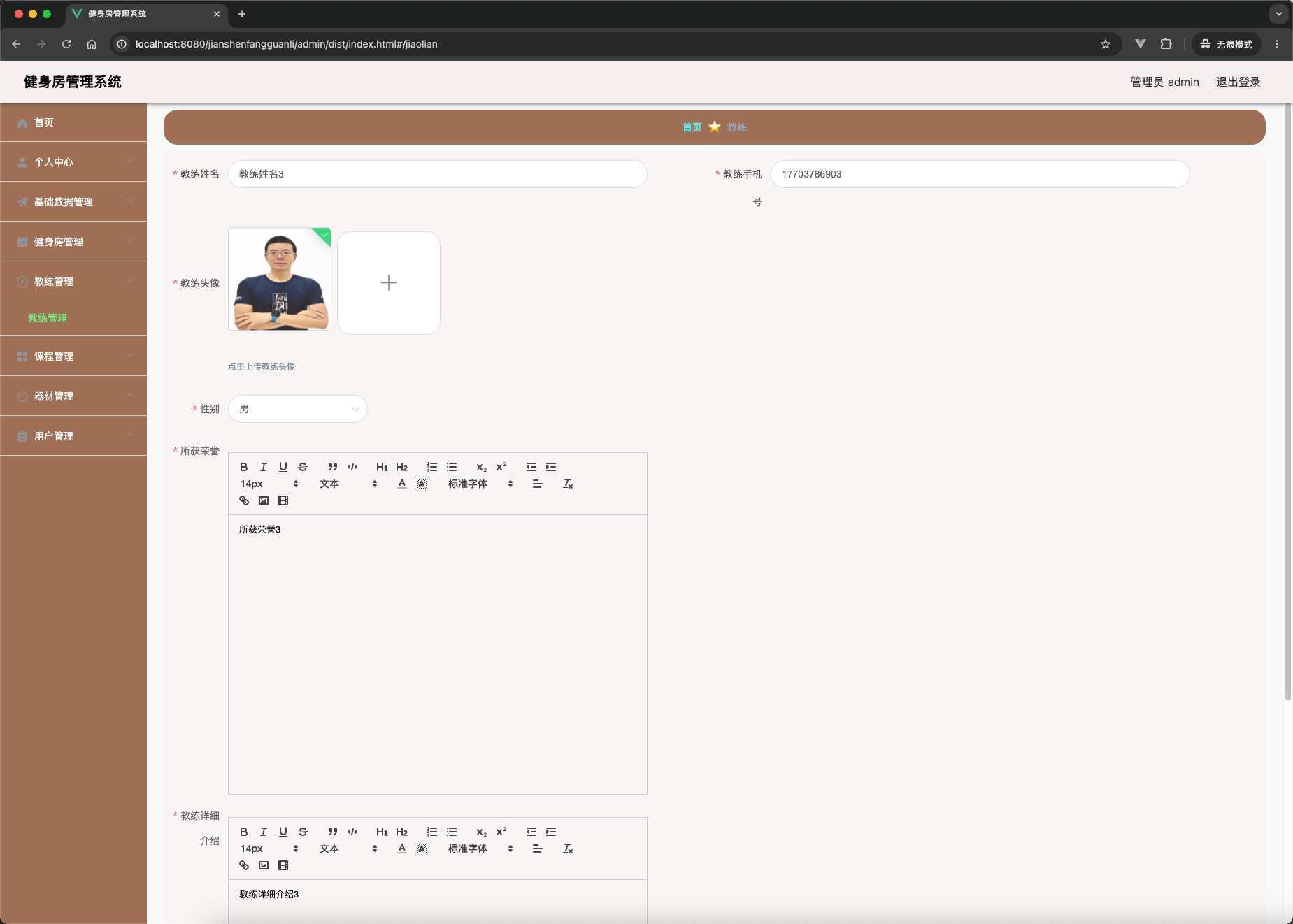The width and height of the screenshot is (1293, 924).
Task: Toggle bold in 教练详细介绍 editor toolbar
Action: [244, 832]
